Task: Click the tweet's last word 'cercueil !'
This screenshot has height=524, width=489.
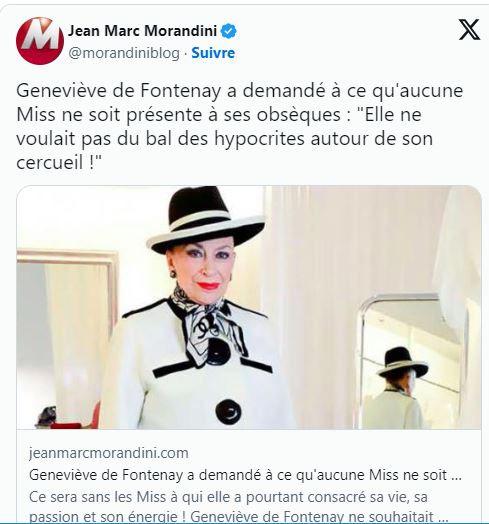Action: pos(58,163)
